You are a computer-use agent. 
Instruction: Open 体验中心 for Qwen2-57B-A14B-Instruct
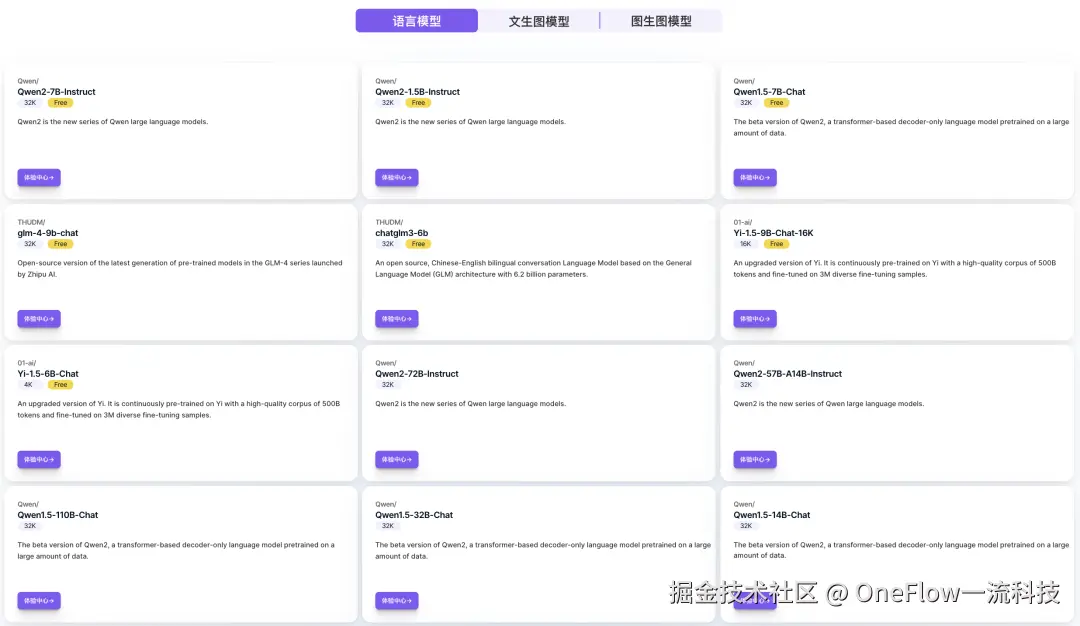click(x=755, y=459)
